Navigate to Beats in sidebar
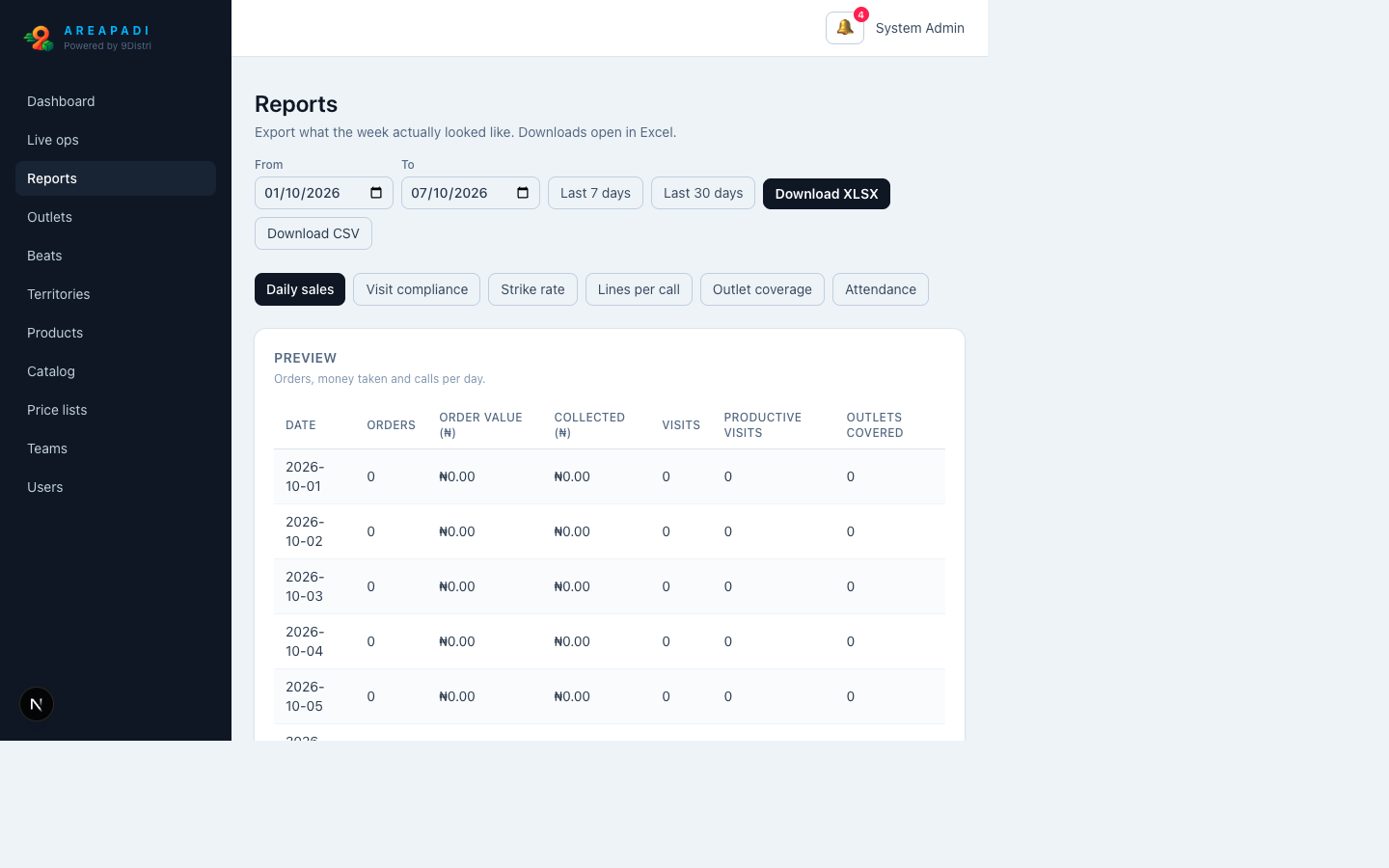The image size is (1389, 868). click(x=116, y=256)
